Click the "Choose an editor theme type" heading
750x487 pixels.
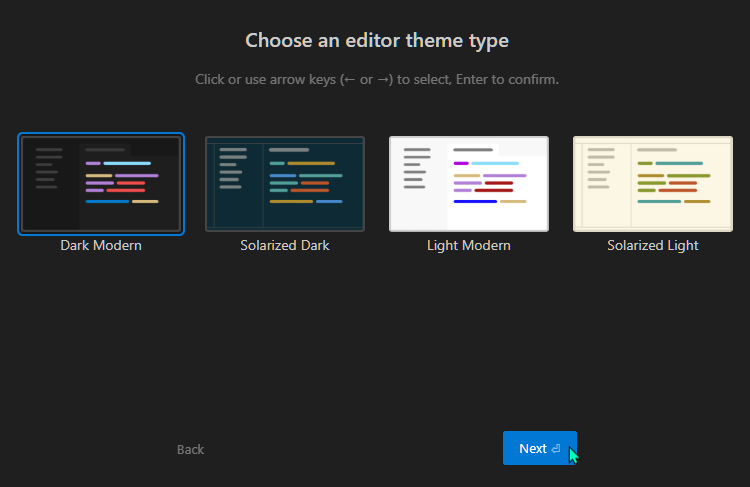click(x=377, y=41)
